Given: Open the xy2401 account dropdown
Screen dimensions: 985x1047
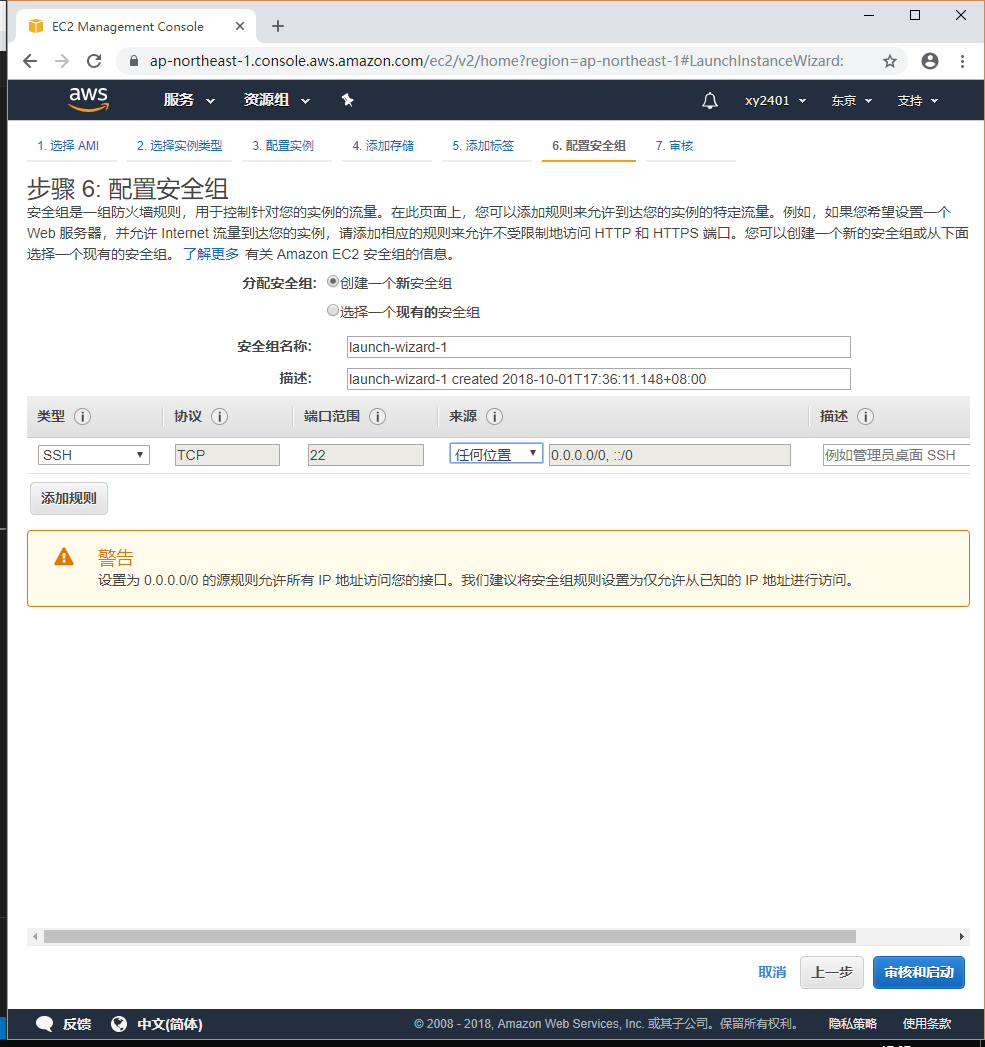Looking at the screenshot, I should tap(775, 101).
